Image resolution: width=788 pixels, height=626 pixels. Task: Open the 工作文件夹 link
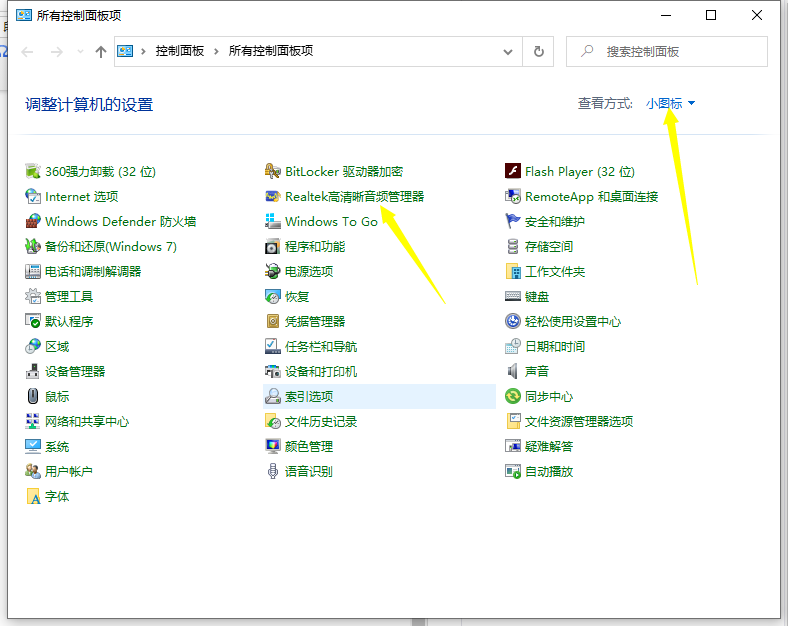point(555,272)
